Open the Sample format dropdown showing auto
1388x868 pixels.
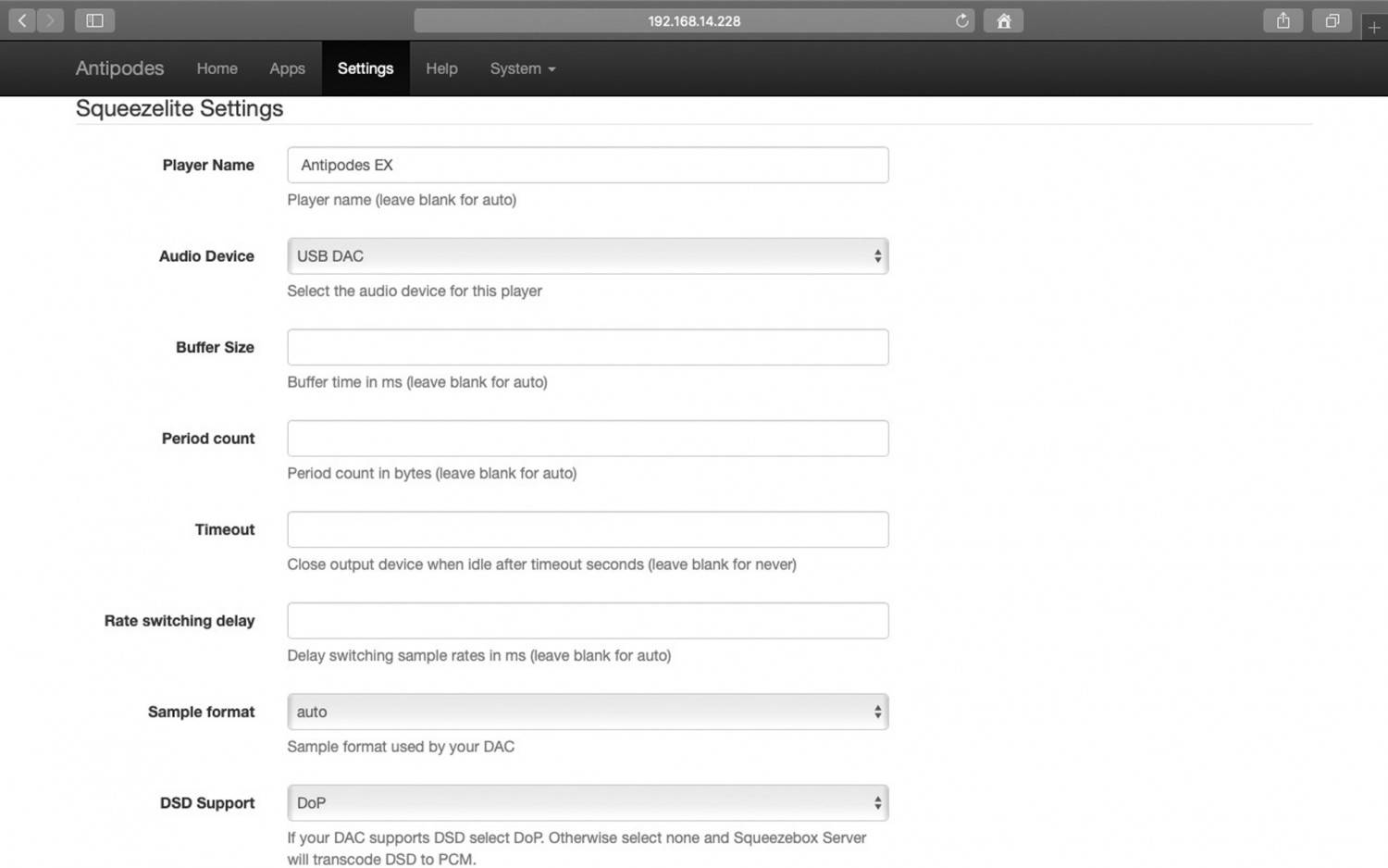click(588, 712)
